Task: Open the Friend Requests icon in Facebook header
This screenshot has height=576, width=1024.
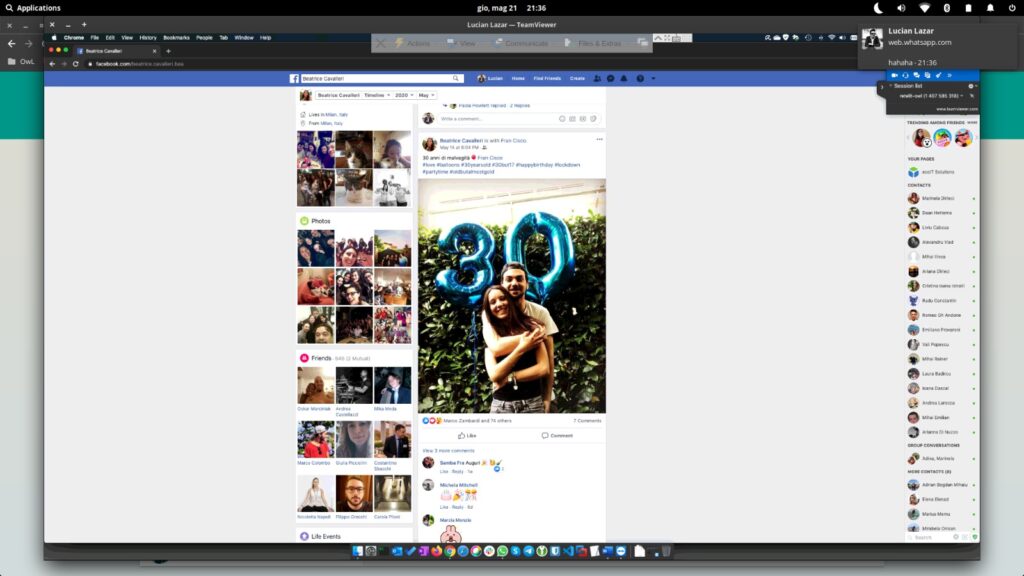Action: tap(597, 78)
